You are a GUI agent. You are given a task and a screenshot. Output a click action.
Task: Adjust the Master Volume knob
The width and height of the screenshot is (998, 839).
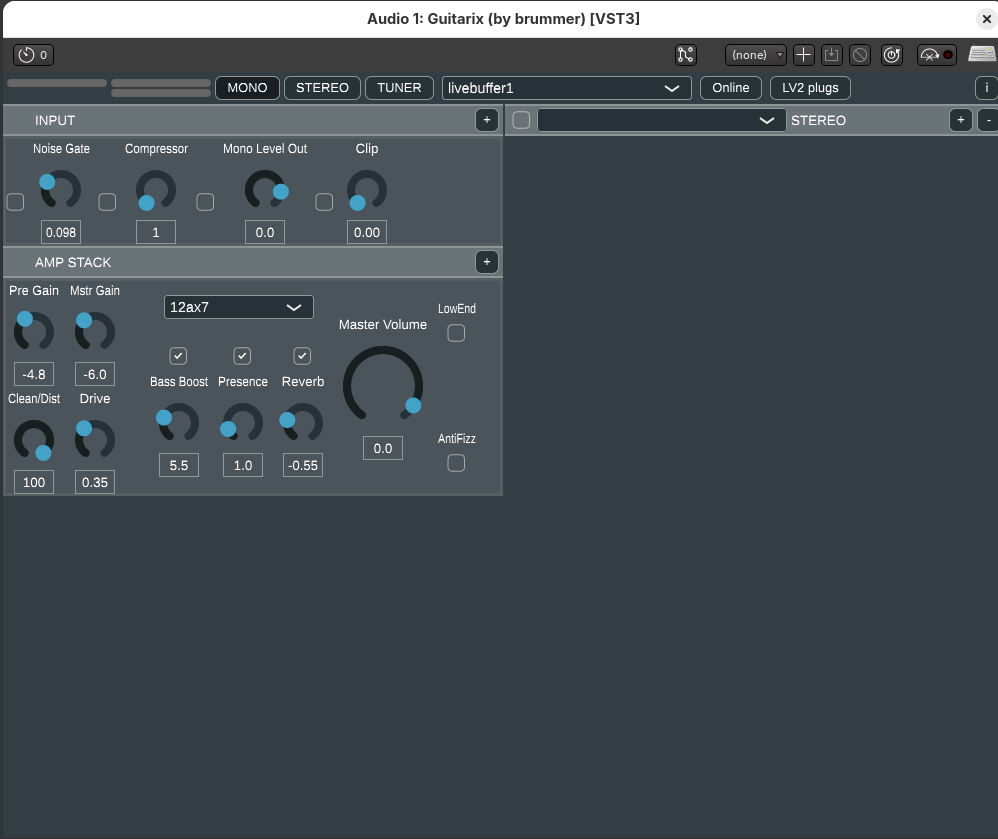pyautogui.click(x=383, y=384)
